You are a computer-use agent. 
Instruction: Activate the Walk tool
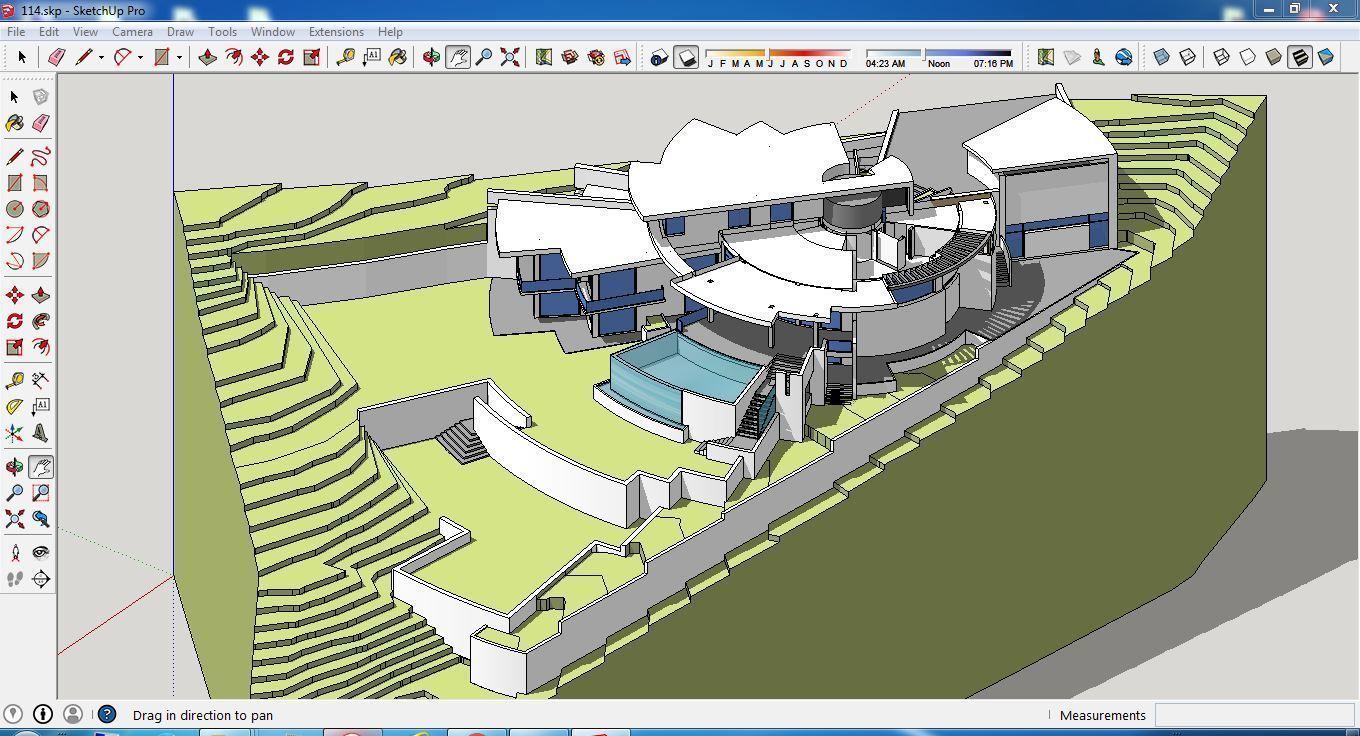pyautogui.click(x=15, y=579)
